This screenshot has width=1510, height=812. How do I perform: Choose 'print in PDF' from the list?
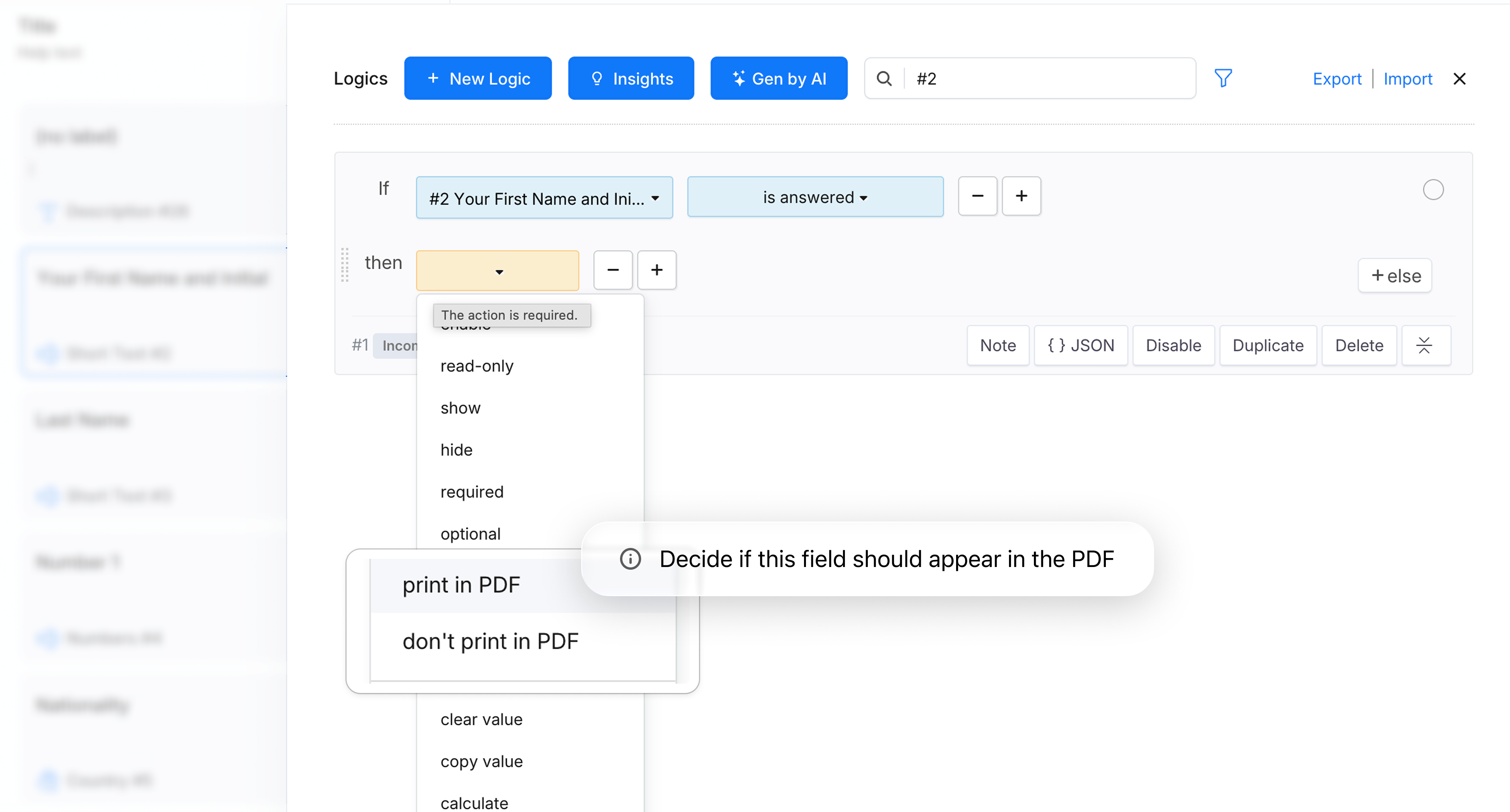click(x=461, y=584)
